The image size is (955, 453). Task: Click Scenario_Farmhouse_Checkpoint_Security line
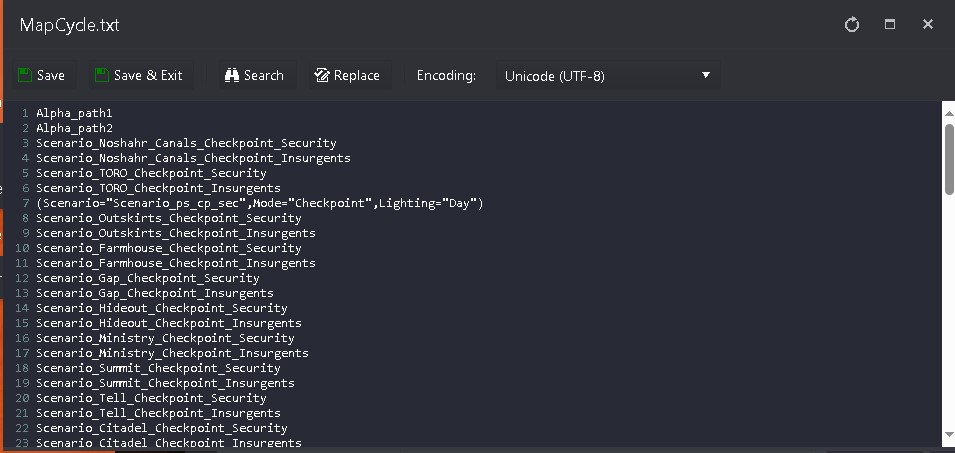tap(169, 248)
